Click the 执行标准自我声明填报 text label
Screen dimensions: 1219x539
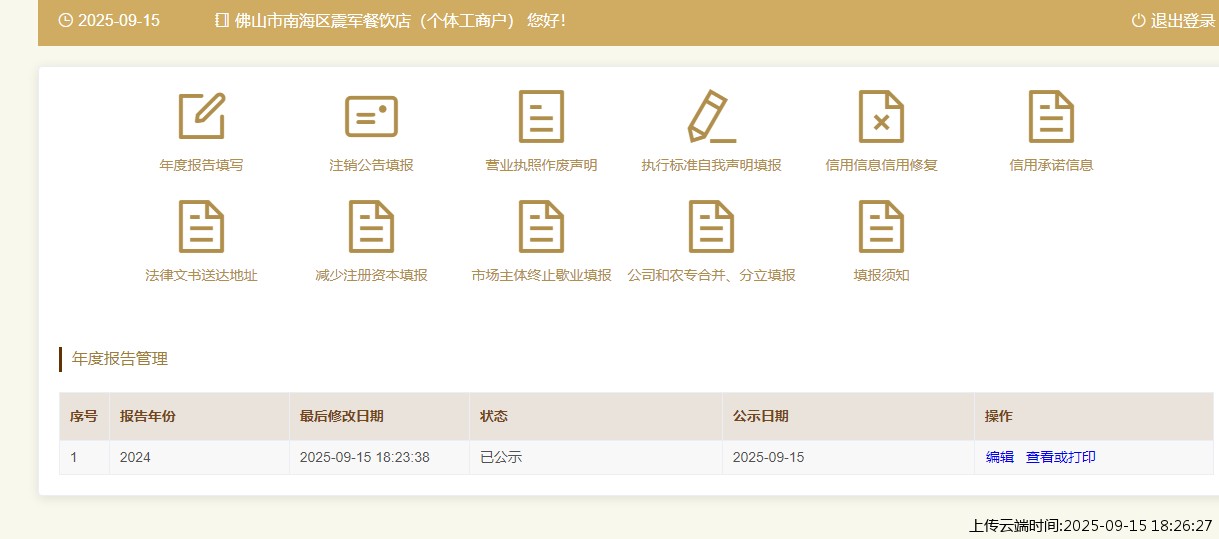coord(711,165)
